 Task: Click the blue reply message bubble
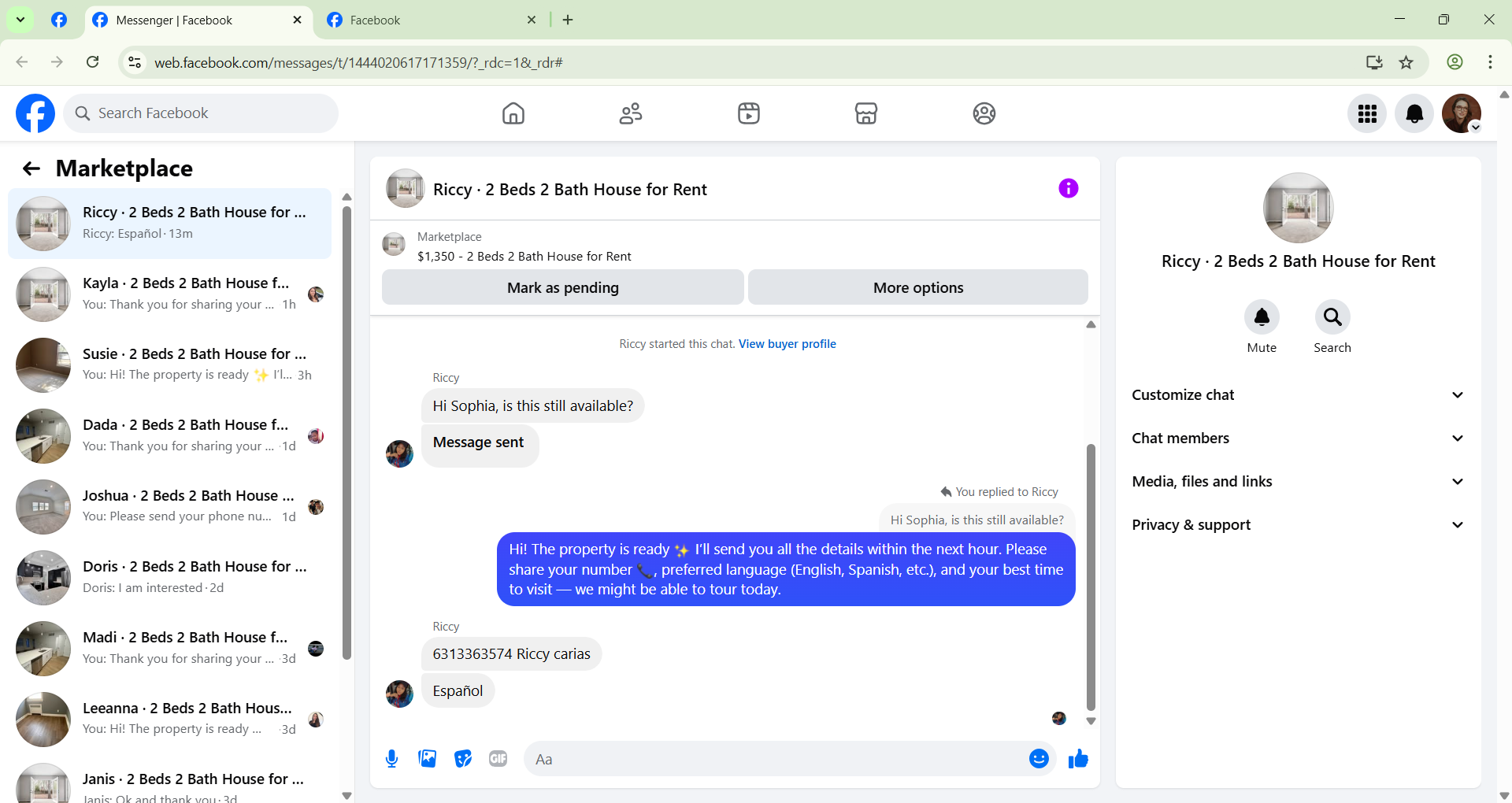786,569
